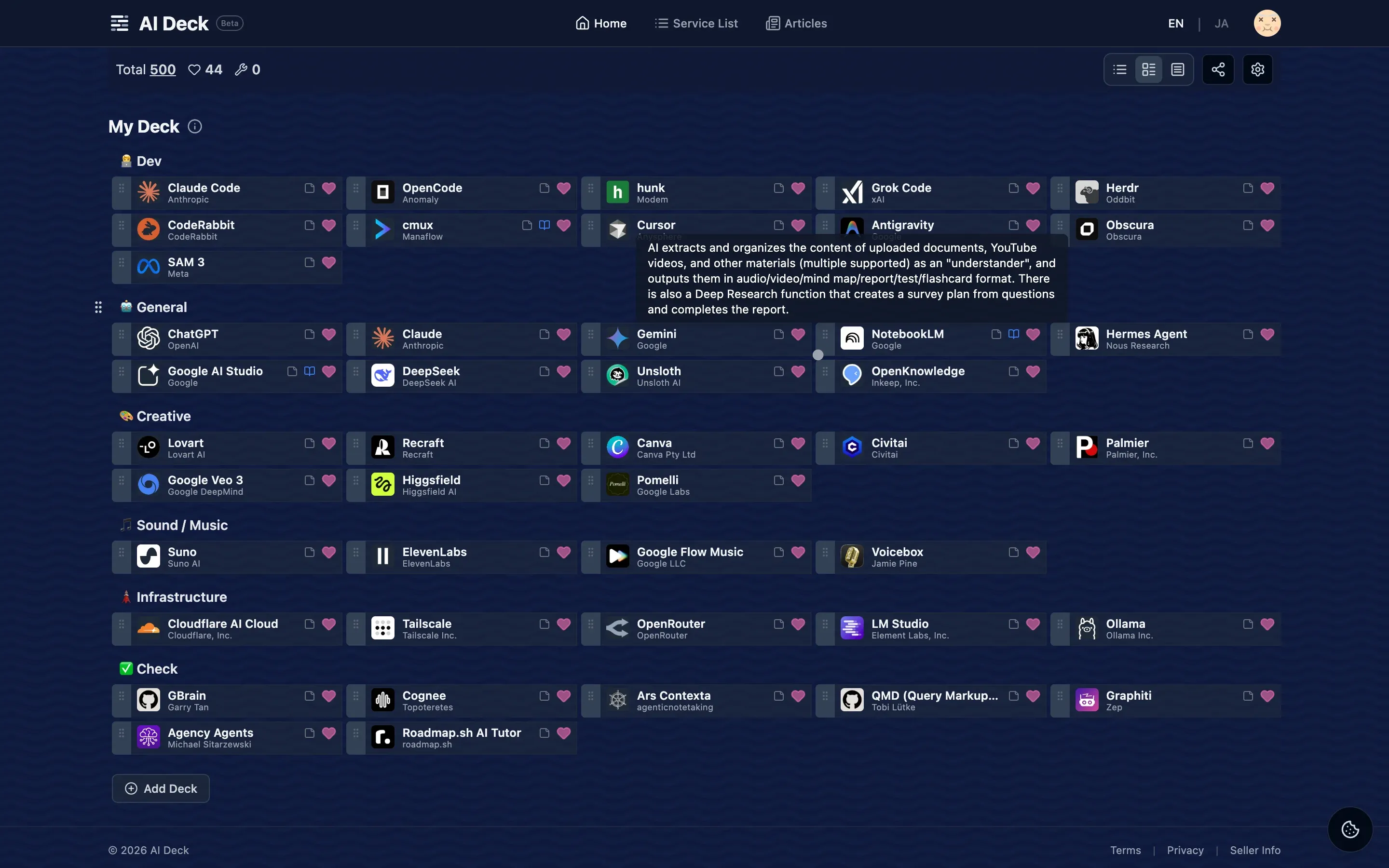Click the Ollama llama logo

click(x=1087, y=629)
